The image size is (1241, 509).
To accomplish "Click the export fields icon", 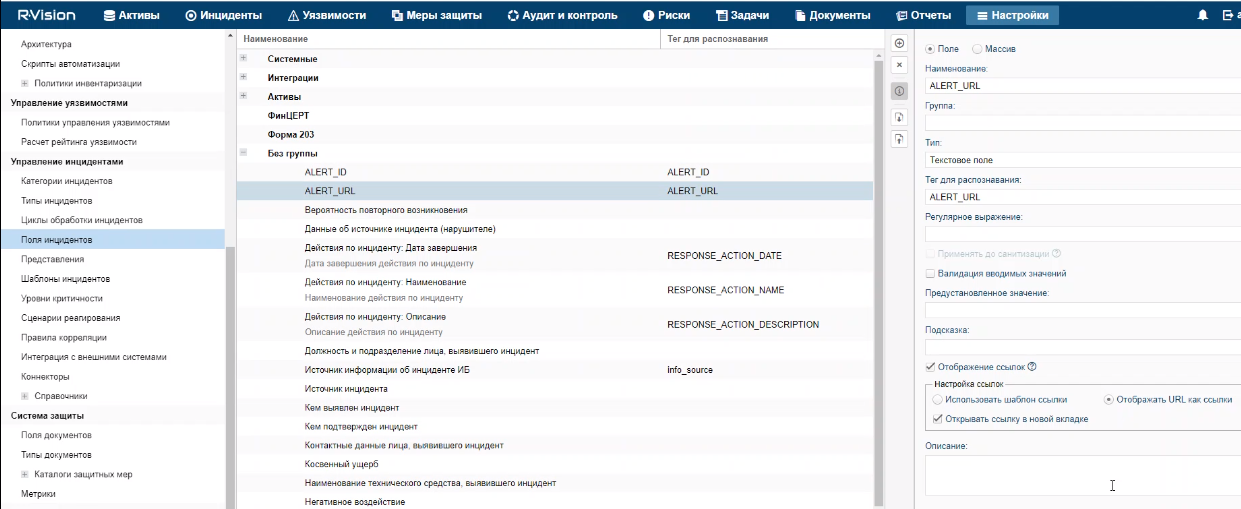I will [899, 138].
